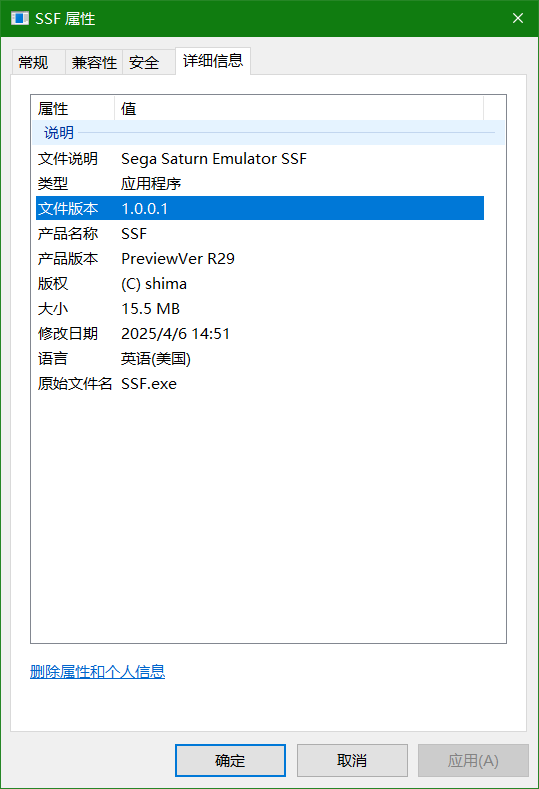Image resolution: width=539 pixels, height=789 pixels.
Task: Click the language value 英语(美国)
Action: point(156,359)
